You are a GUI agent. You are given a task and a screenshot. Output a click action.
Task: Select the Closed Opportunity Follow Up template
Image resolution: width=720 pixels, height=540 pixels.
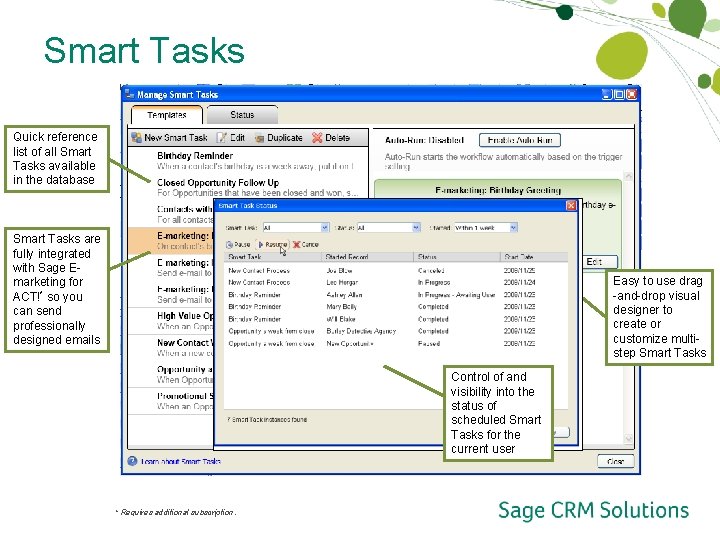(248, 187)
